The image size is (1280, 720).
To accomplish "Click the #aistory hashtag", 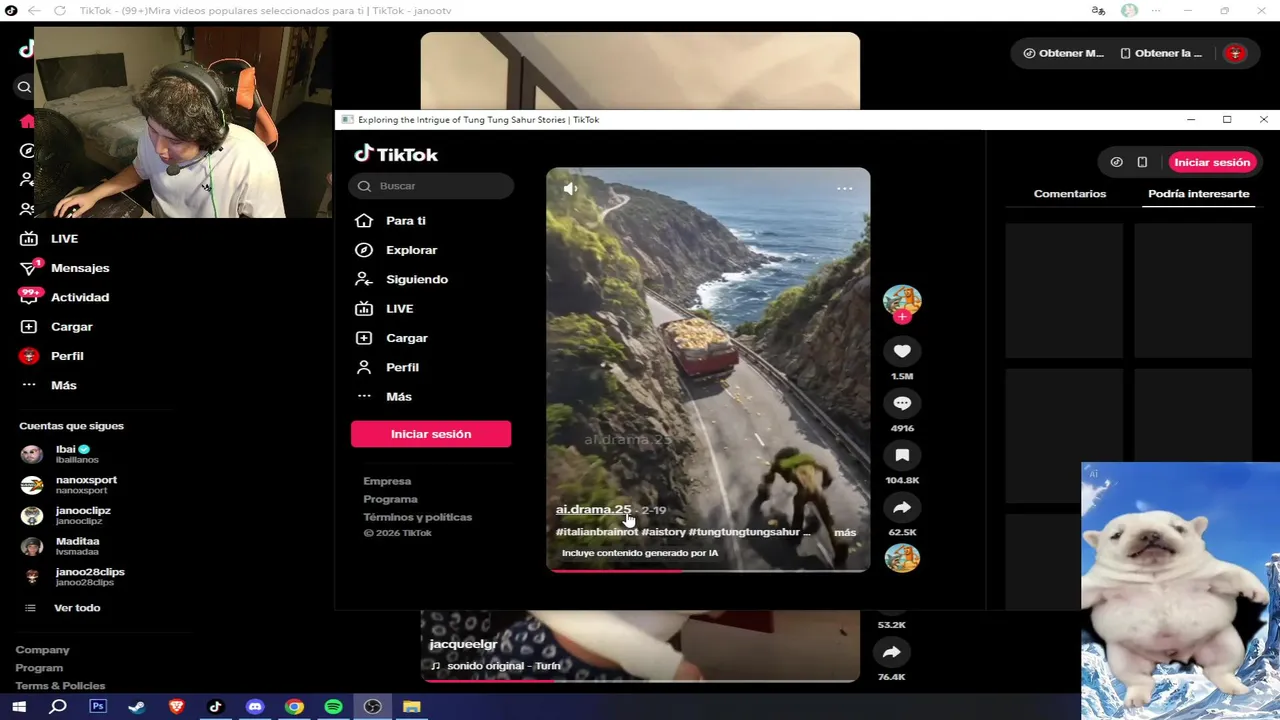I will pyautogui.click(x=663, y=532).
